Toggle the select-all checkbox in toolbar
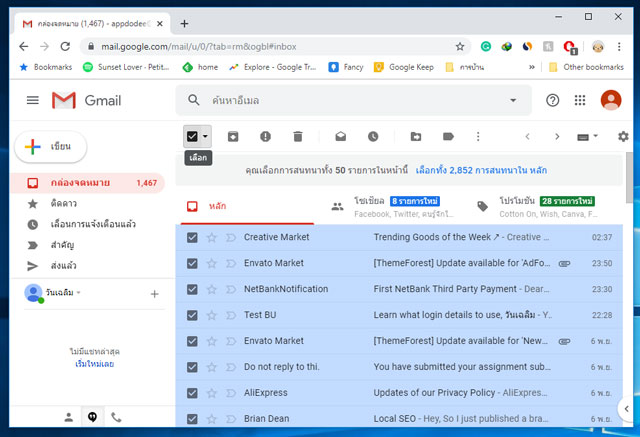The height and width of the screenshot is (437, 640). [192, 136]
